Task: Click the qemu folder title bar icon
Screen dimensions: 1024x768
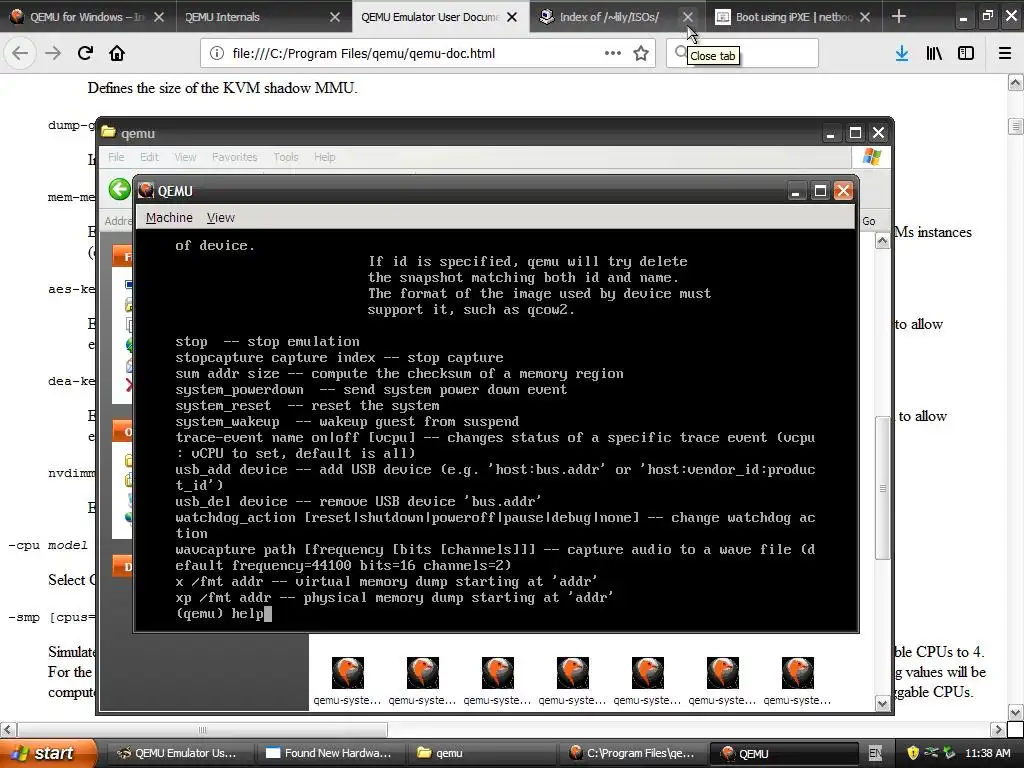Action: [108, 133]
